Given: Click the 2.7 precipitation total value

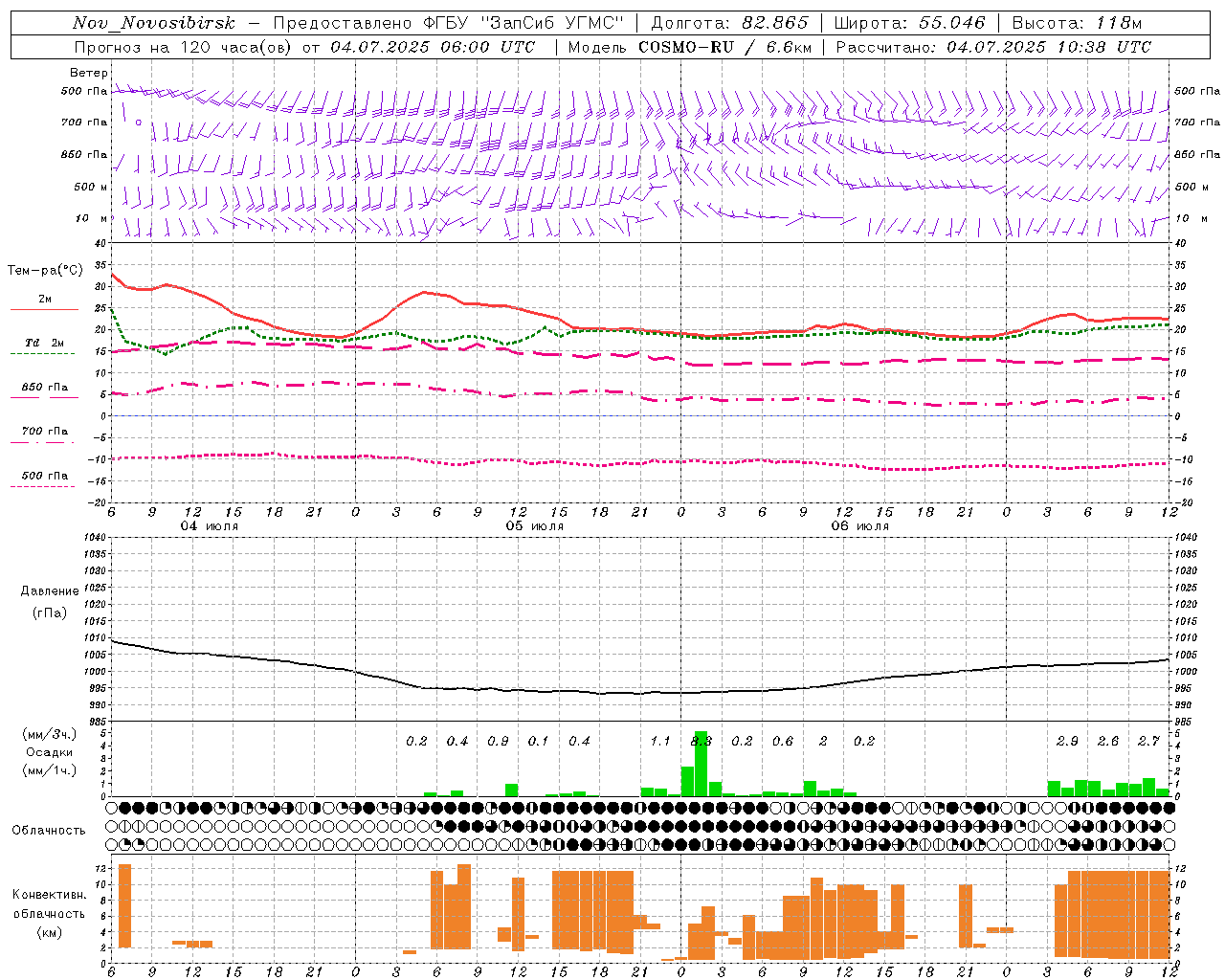Looking at the screenshot, I should [x=1148, y=742].
